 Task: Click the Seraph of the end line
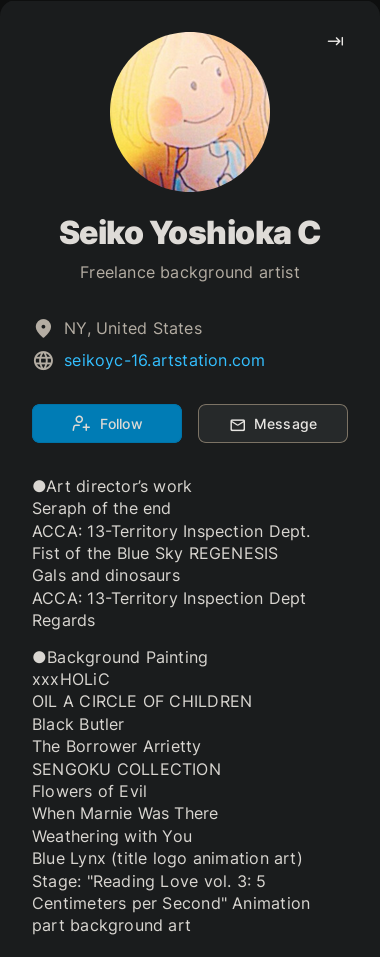(x=101, y=508)
